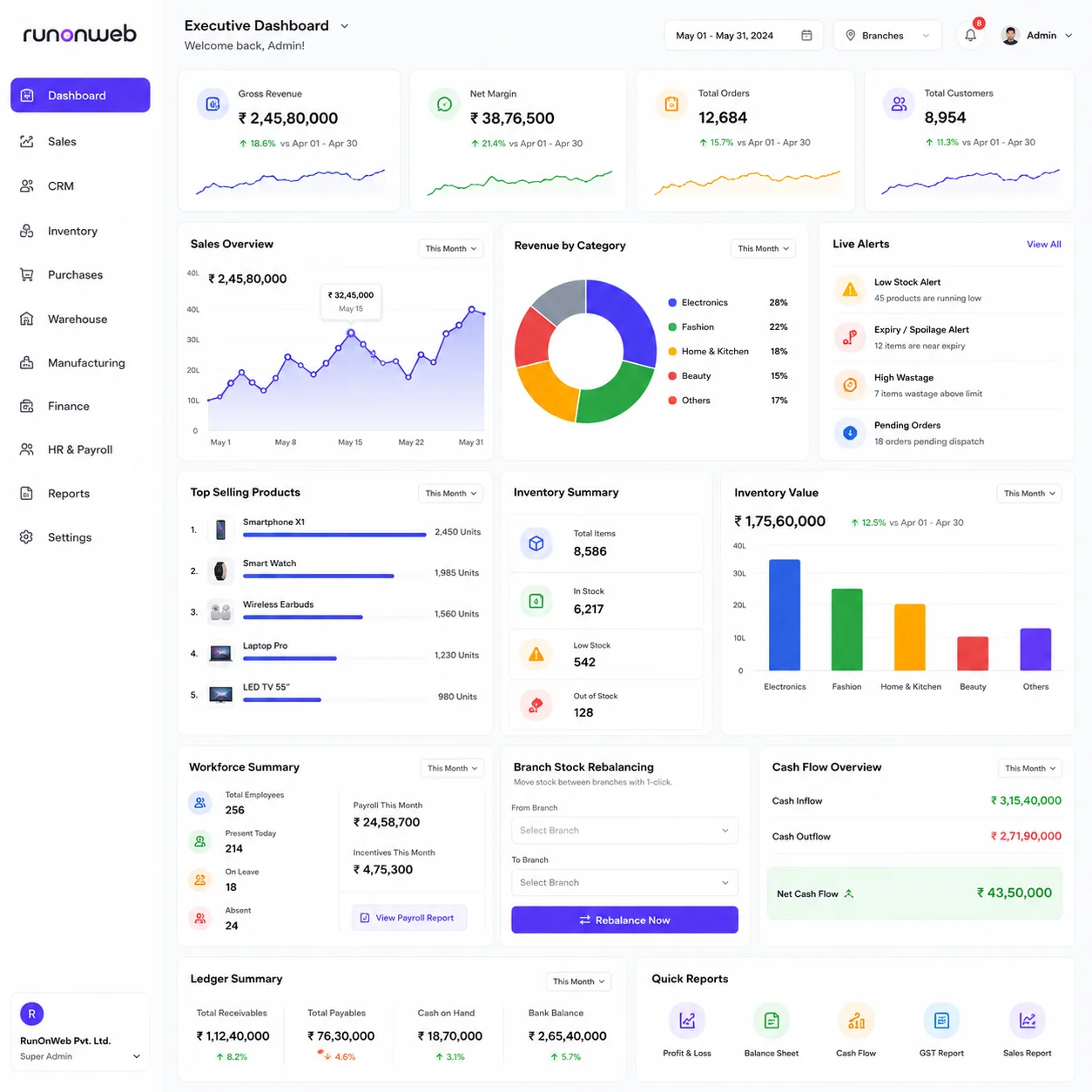
Task: Click the Total Orders card icon
Action: [671, 104]
